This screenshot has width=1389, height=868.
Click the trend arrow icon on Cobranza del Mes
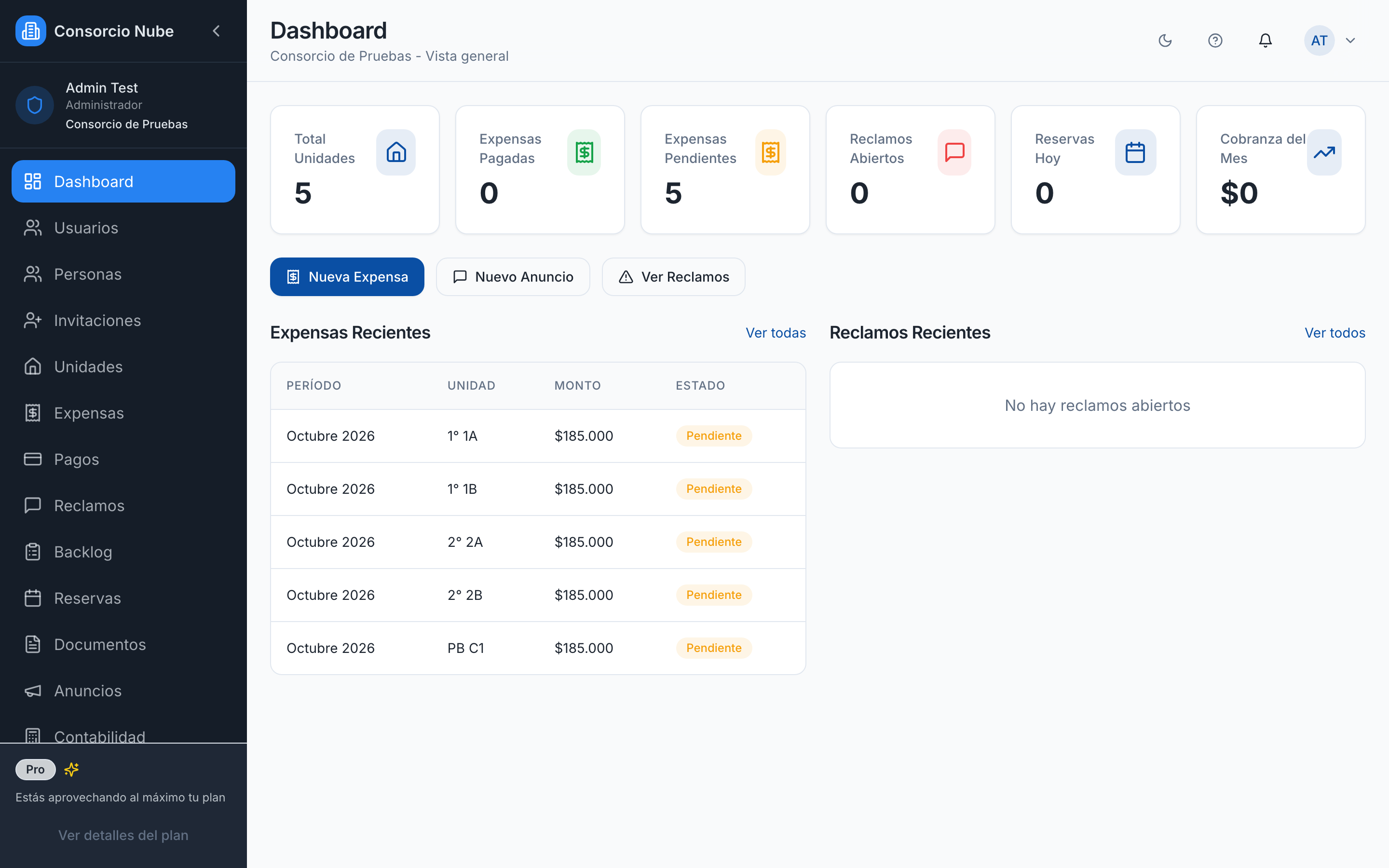(x=1324, y=152)
